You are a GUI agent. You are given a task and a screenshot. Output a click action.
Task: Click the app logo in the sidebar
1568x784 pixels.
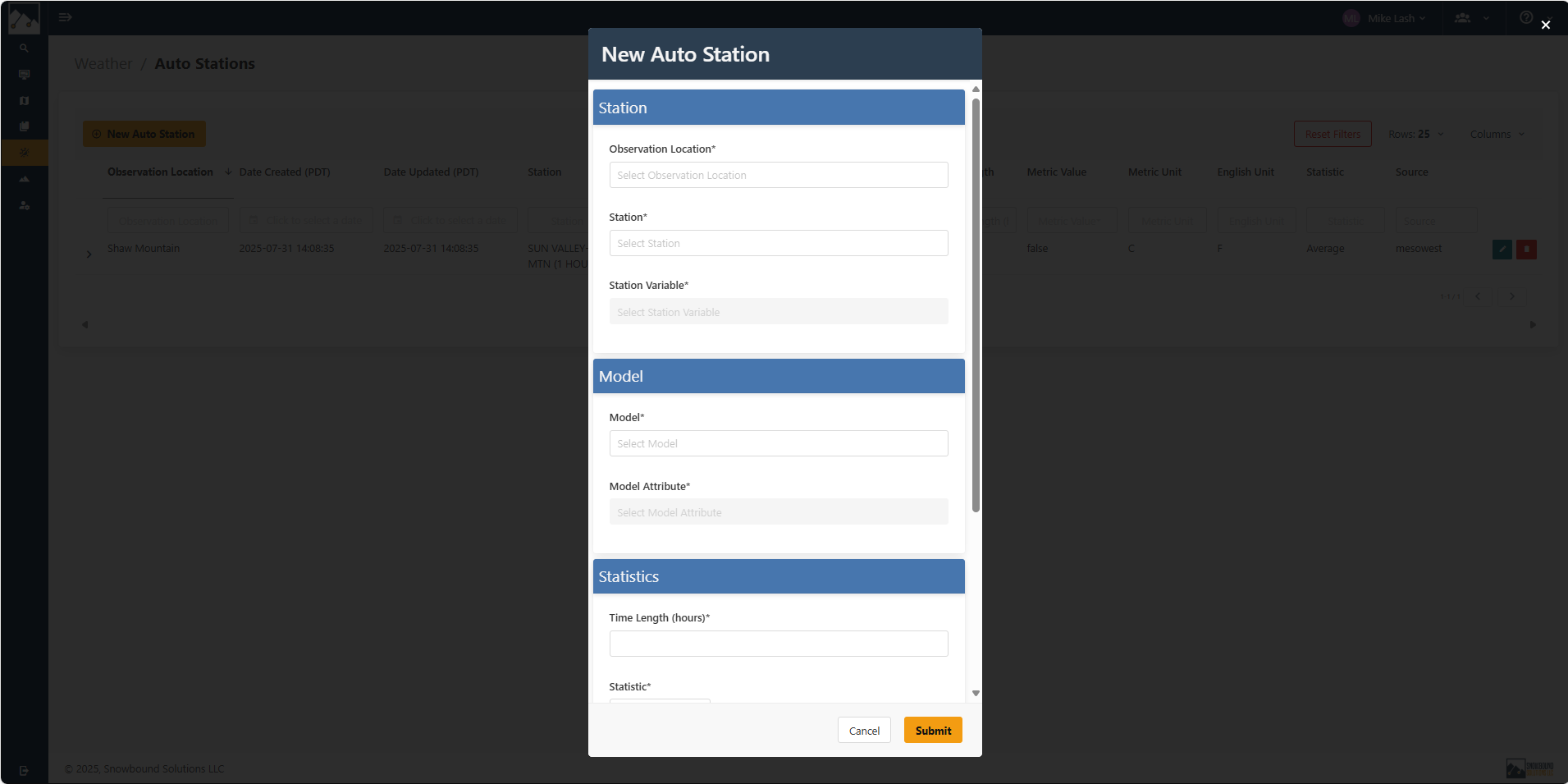tap(24, 18)
